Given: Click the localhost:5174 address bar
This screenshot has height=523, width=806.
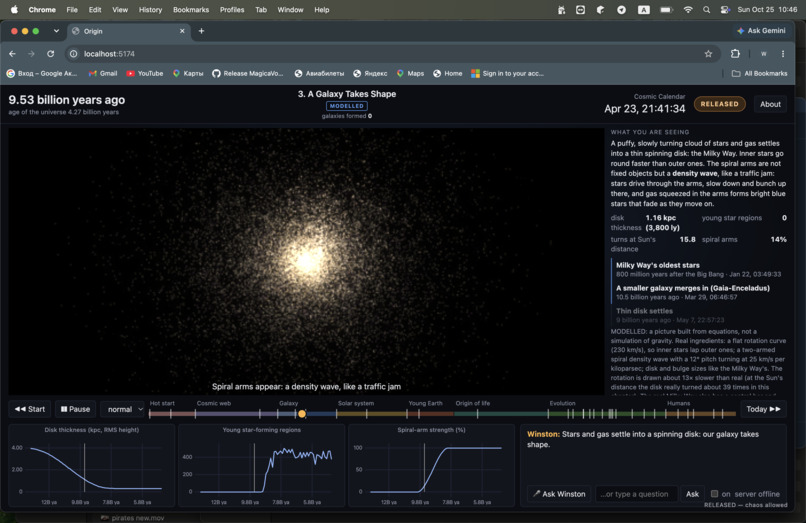Looking at the screenshot, I should [x=391, y=53].
